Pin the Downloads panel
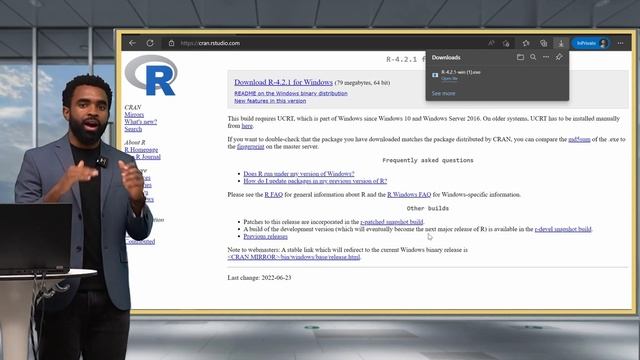This screenshot has width=640, height=360. click(x=559, y=57)
